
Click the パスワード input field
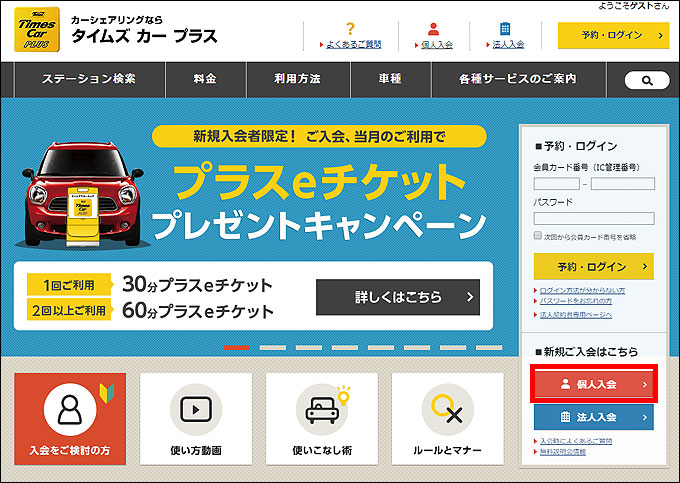click(594, 218)
